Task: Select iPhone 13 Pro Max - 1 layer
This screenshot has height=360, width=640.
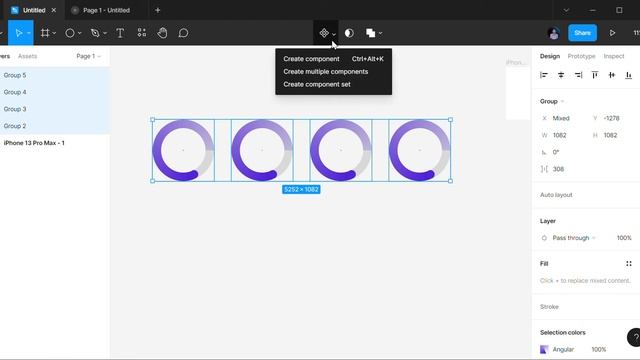Action: 55,143
